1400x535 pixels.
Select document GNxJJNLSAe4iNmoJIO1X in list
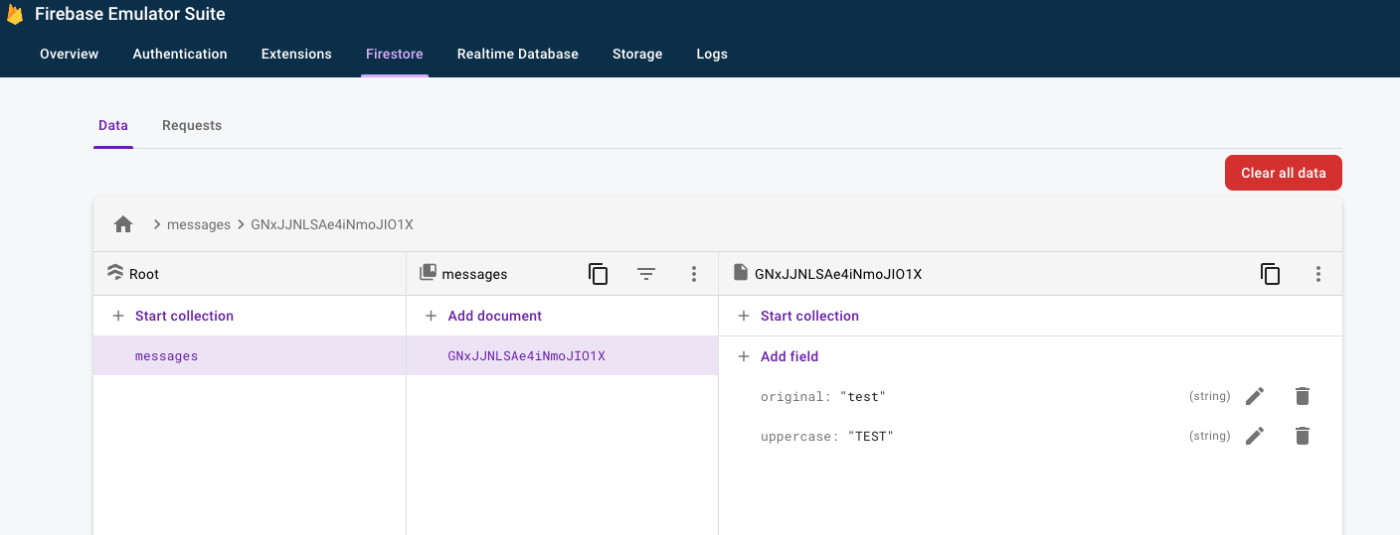pos(562,356)
